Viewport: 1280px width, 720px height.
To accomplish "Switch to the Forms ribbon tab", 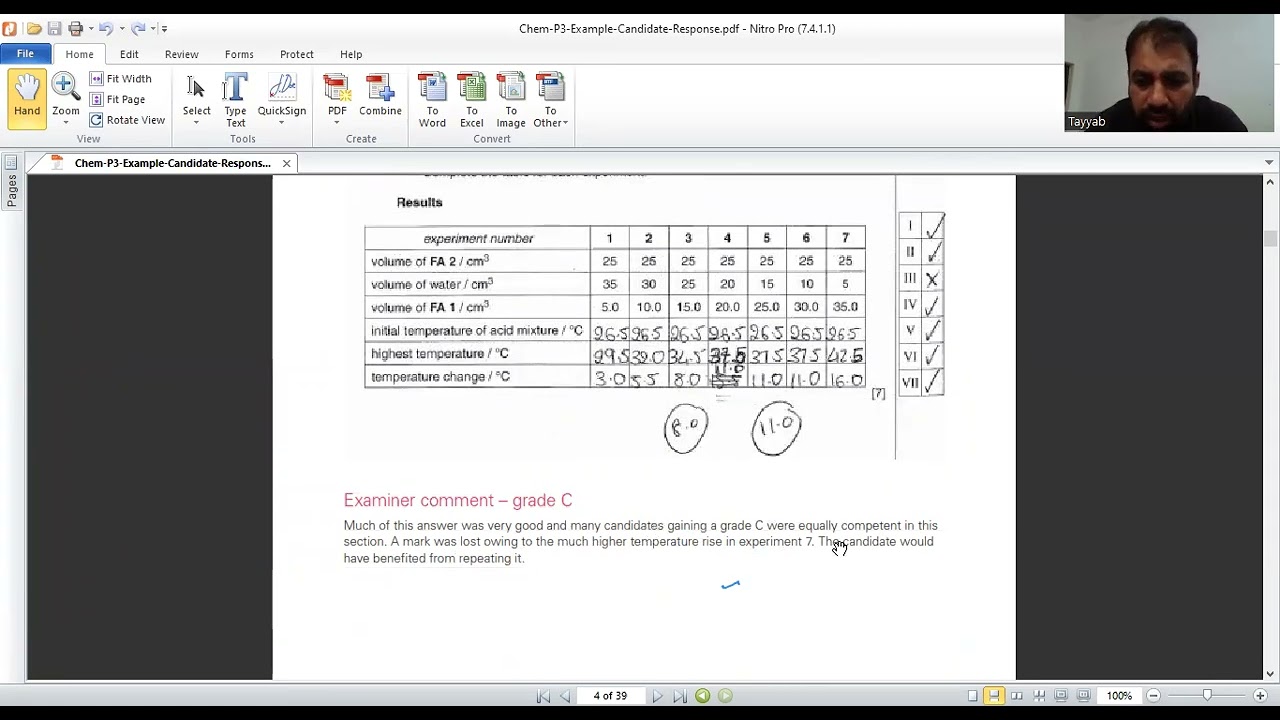I will tap(239, 54).
